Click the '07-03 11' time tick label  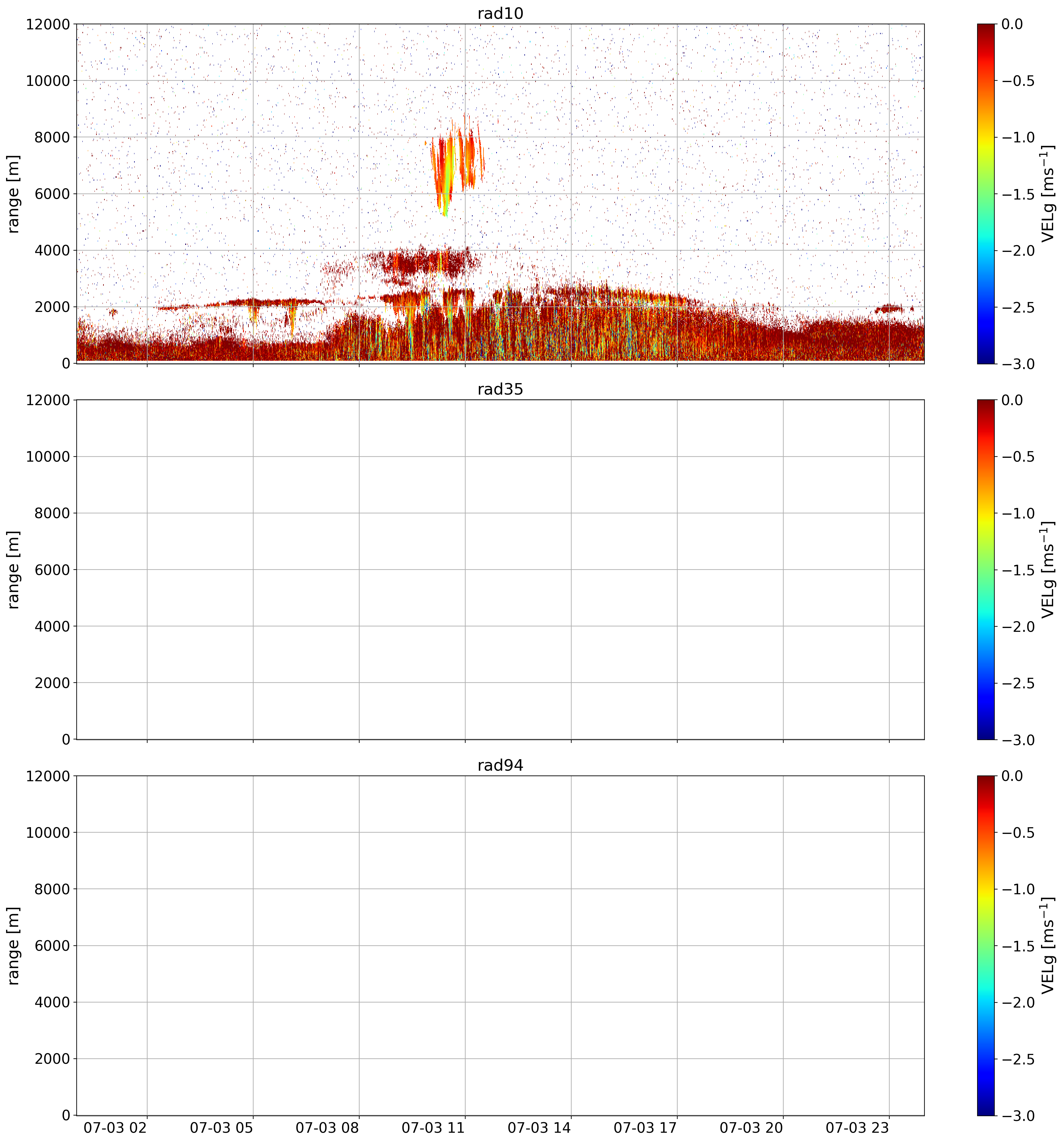click(433, 1128)
